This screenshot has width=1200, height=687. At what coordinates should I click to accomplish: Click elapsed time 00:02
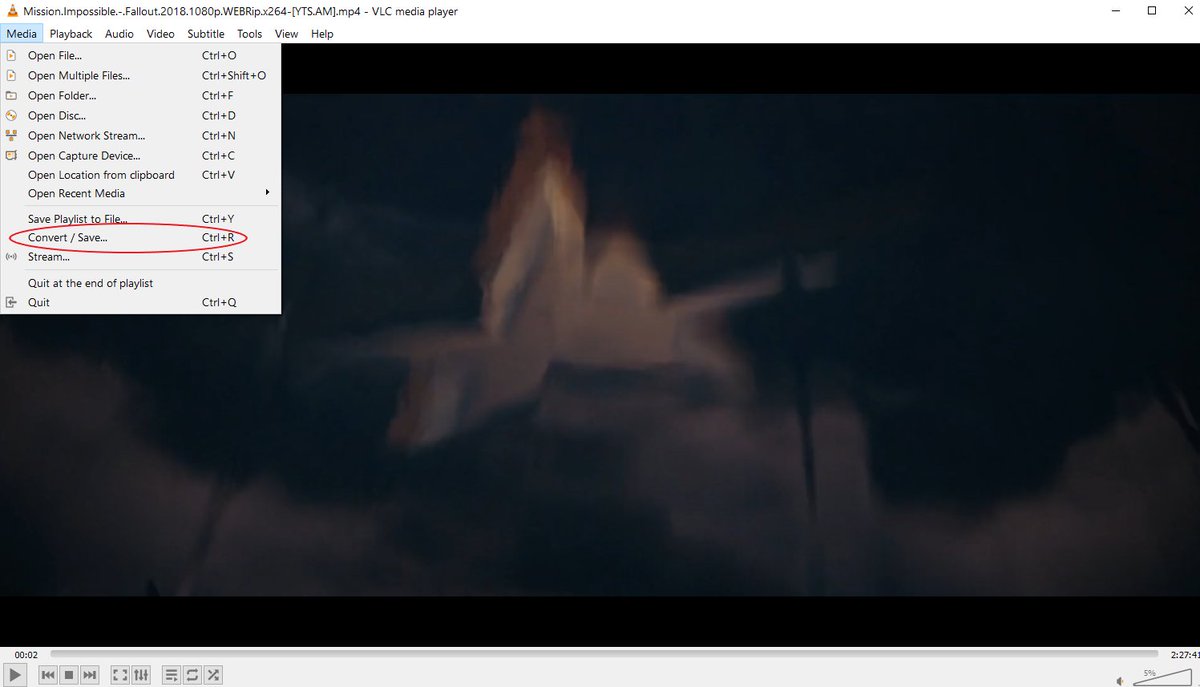26,655
